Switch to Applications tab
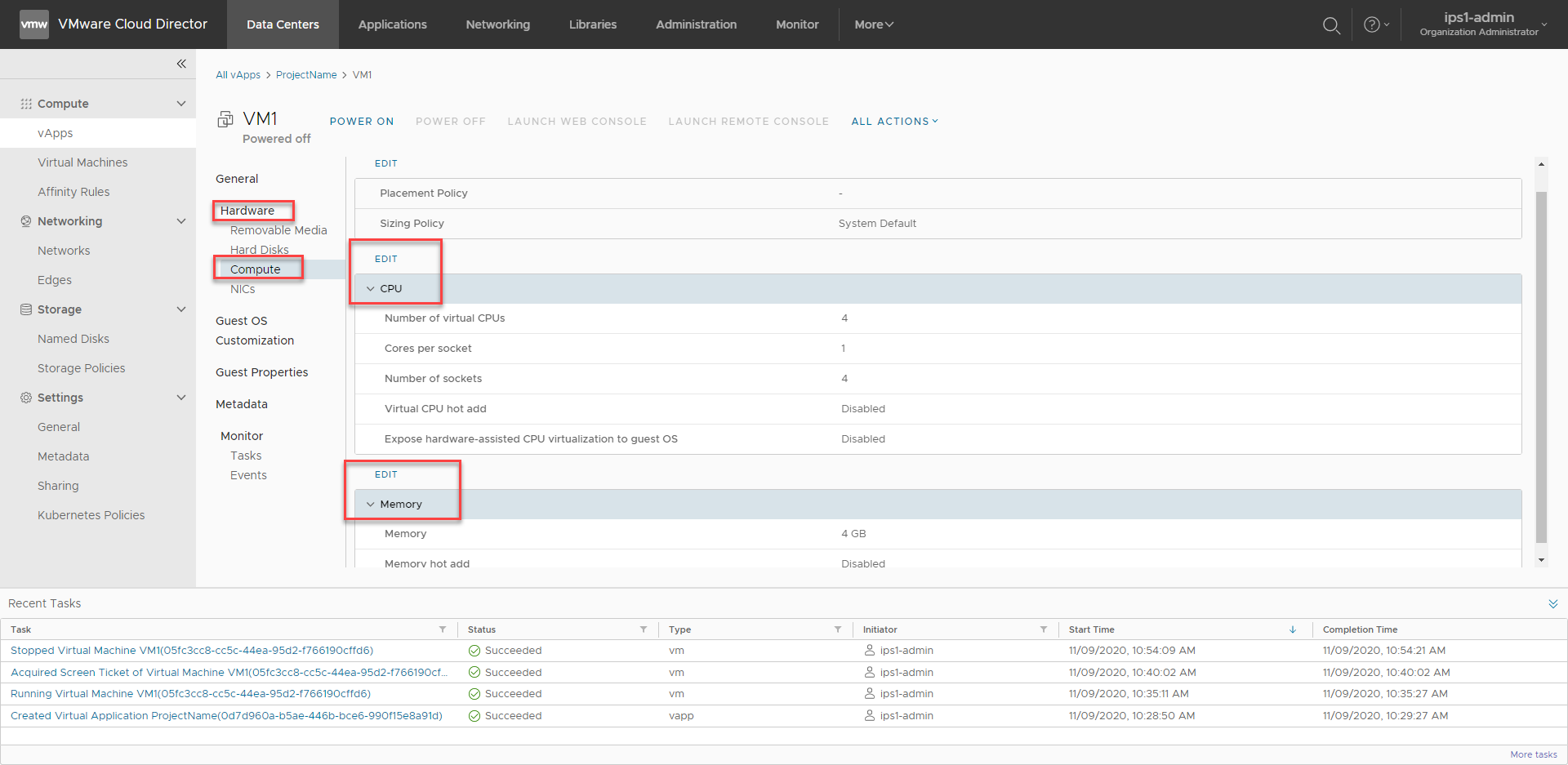 click(392, 24)
